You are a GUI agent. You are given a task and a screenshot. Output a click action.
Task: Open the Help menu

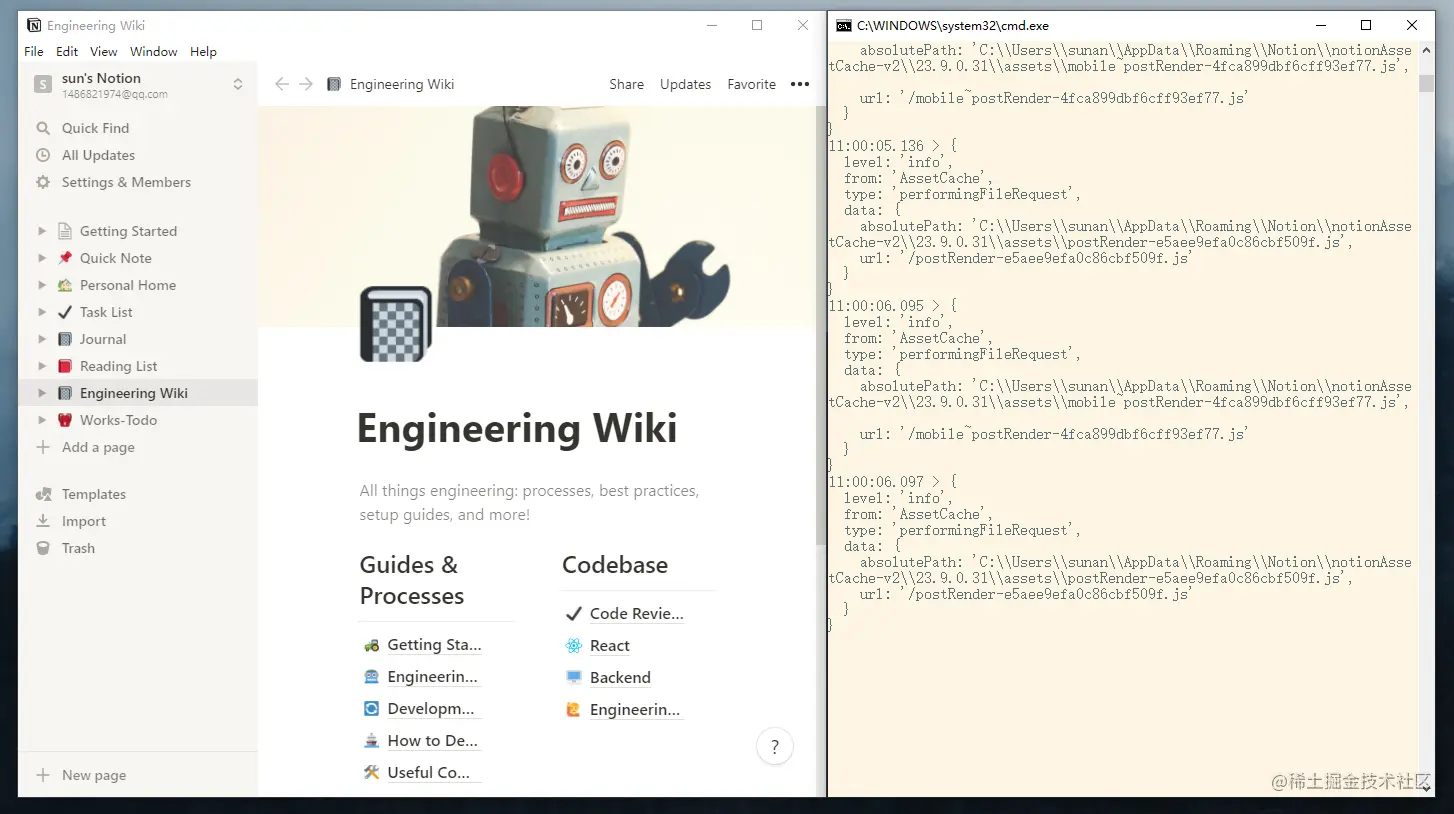(x=203, y=52)
